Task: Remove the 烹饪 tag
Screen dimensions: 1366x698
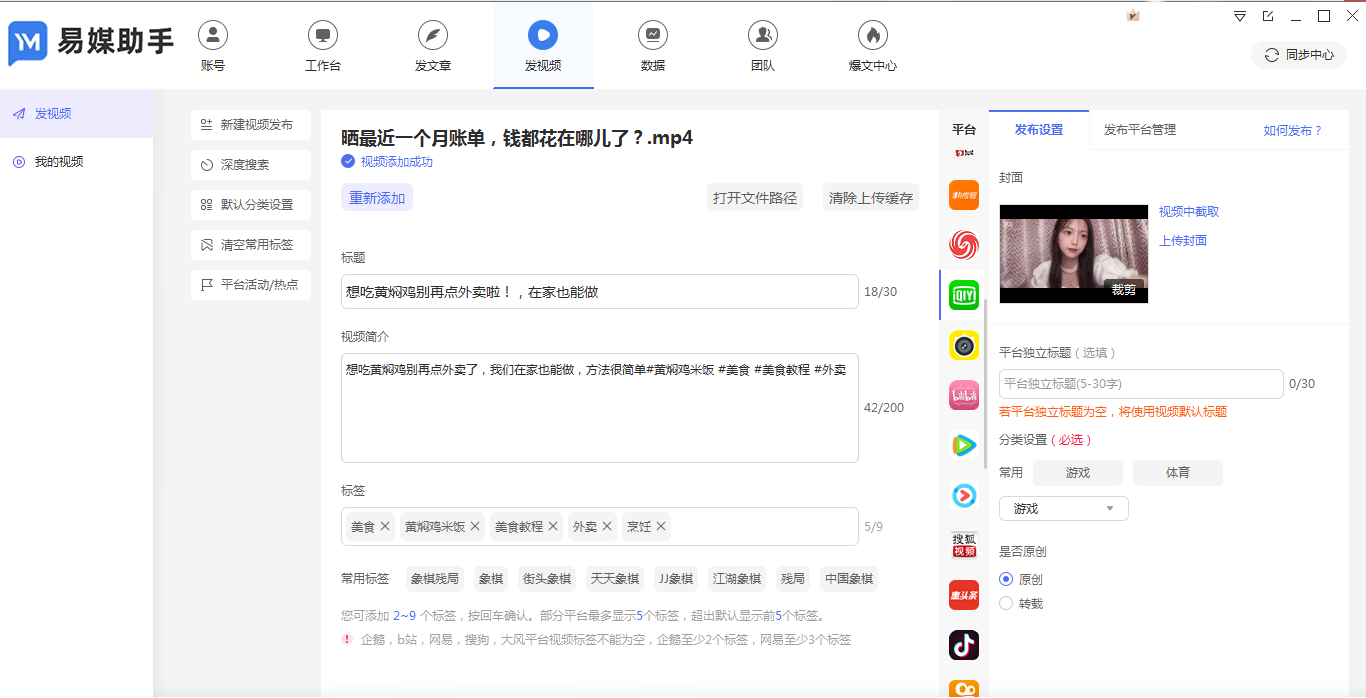Action: tap(661, 526)
